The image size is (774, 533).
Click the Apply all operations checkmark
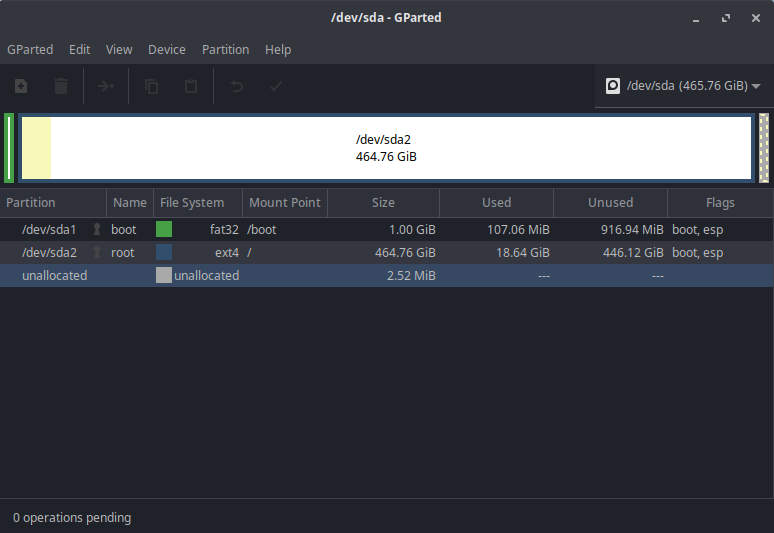[276, 87]
